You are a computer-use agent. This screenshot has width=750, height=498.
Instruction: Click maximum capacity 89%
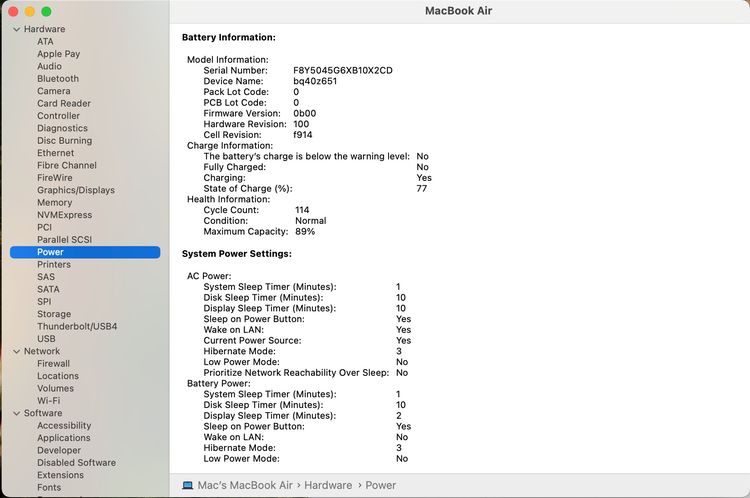[305, 232]
